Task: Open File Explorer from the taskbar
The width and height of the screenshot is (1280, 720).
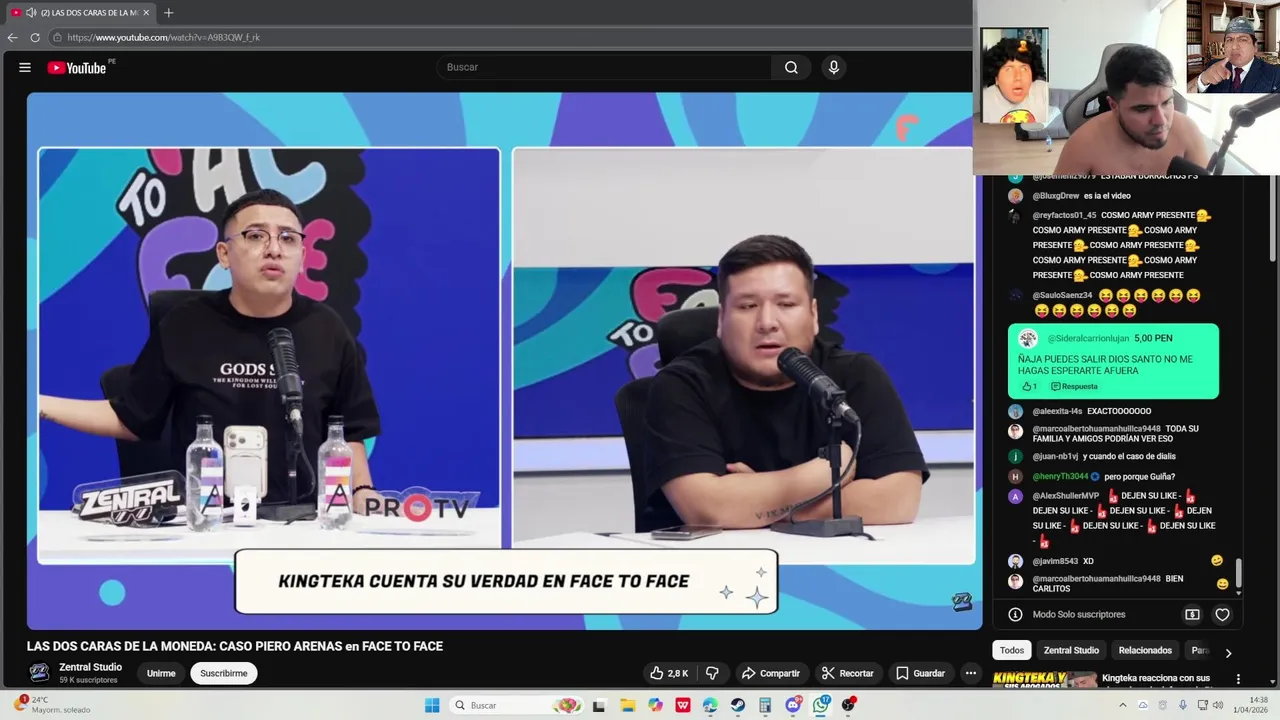Action: point(627,705)
